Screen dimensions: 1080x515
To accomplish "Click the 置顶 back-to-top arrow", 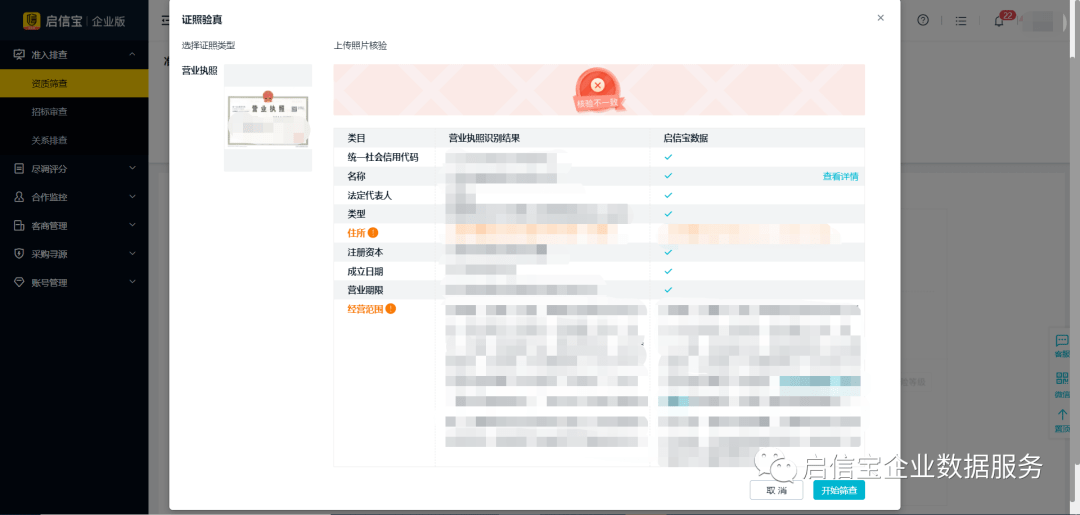I will pos(1061,414).
